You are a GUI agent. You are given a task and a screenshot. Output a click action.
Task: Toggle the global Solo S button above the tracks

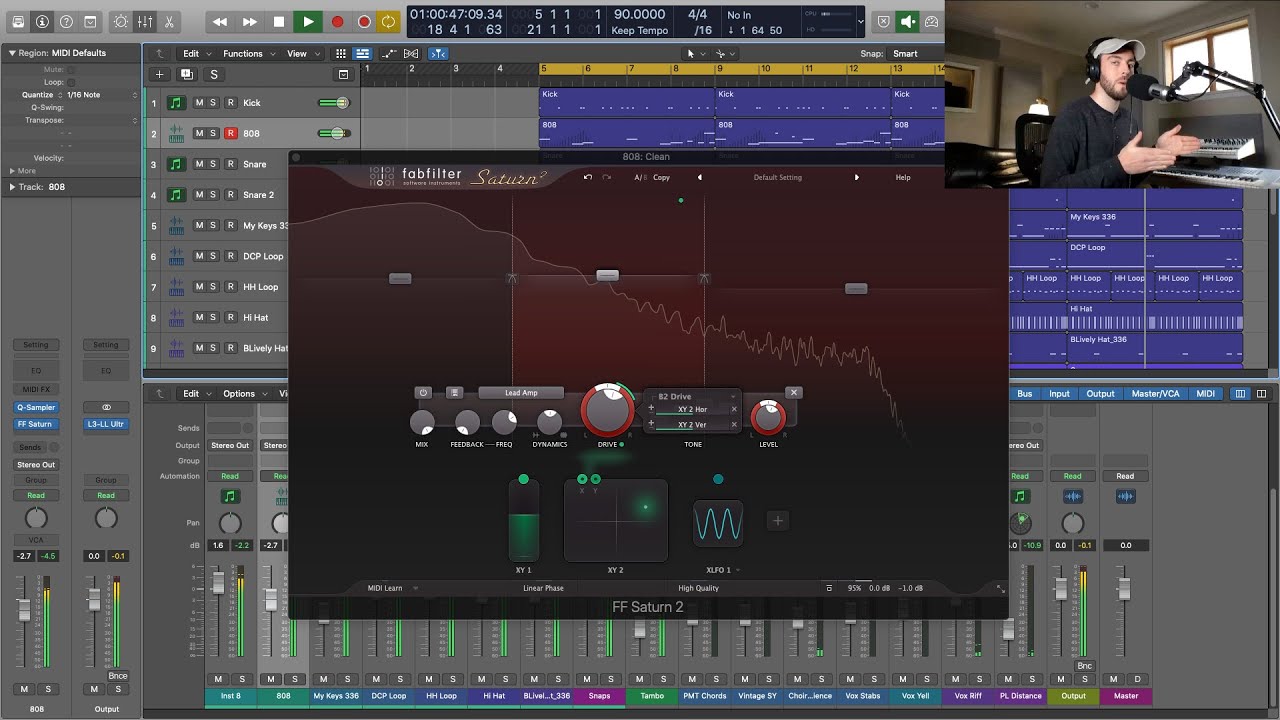click(x=213, y=74)
